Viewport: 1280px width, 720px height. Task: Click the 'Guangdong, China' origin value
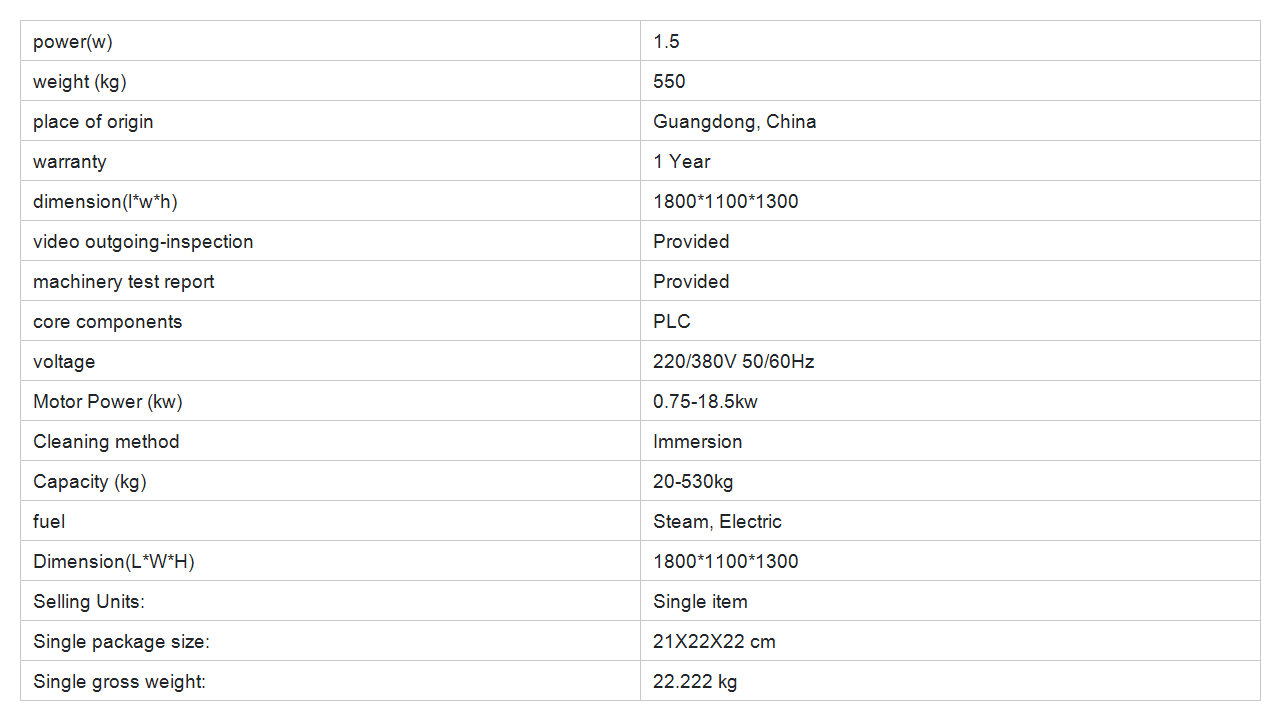tap(734, 121)
